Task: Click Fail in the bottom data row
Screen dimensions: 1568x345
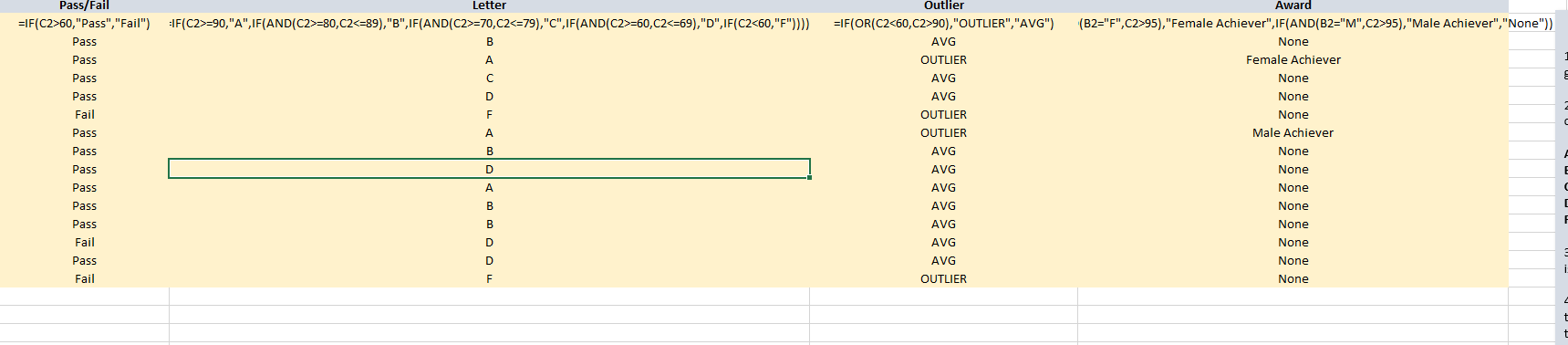Action: coord(84,278)
